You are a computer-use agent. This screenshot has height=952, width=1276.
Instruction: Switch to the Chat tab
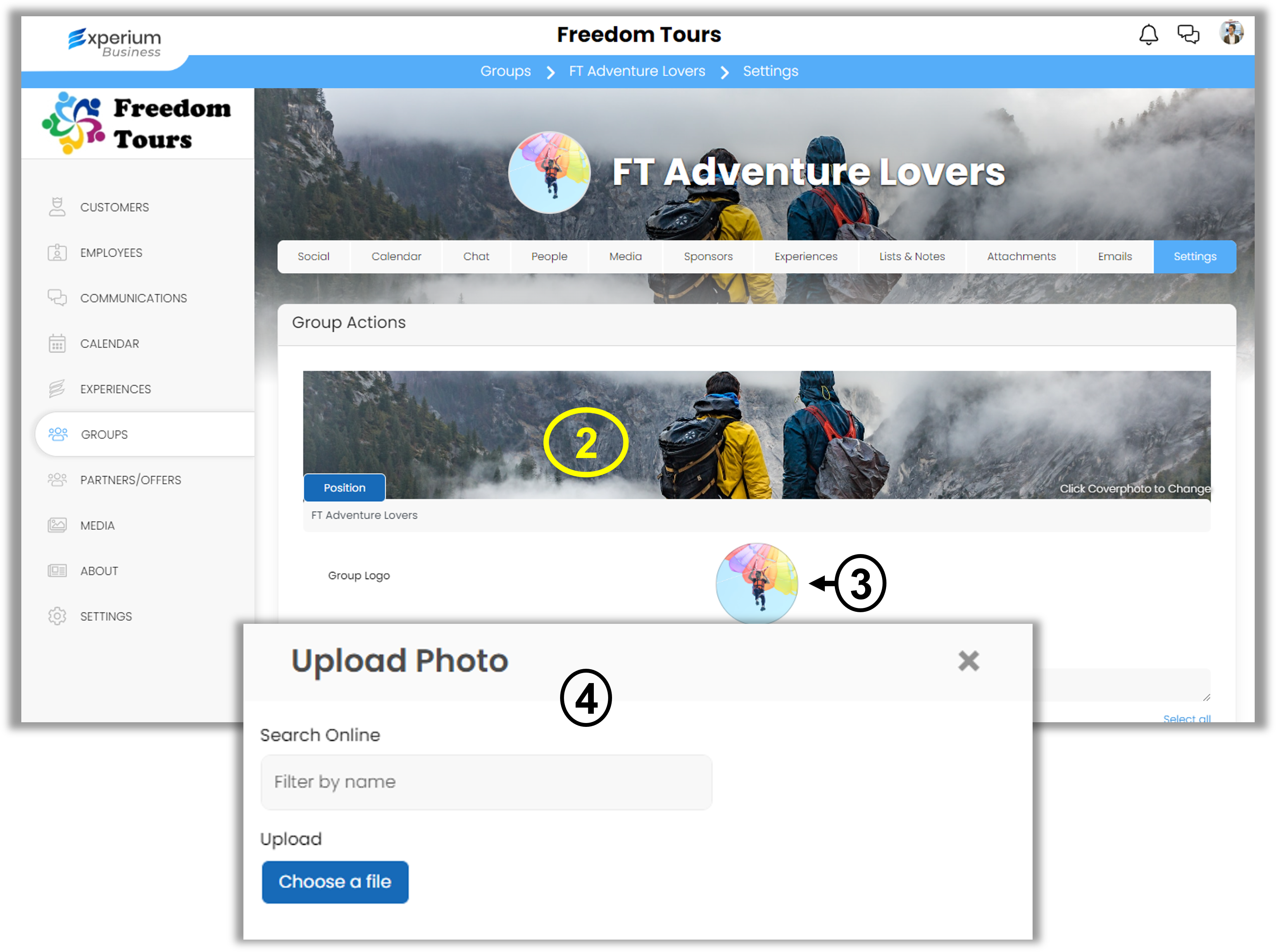click(x=476, y=257)
